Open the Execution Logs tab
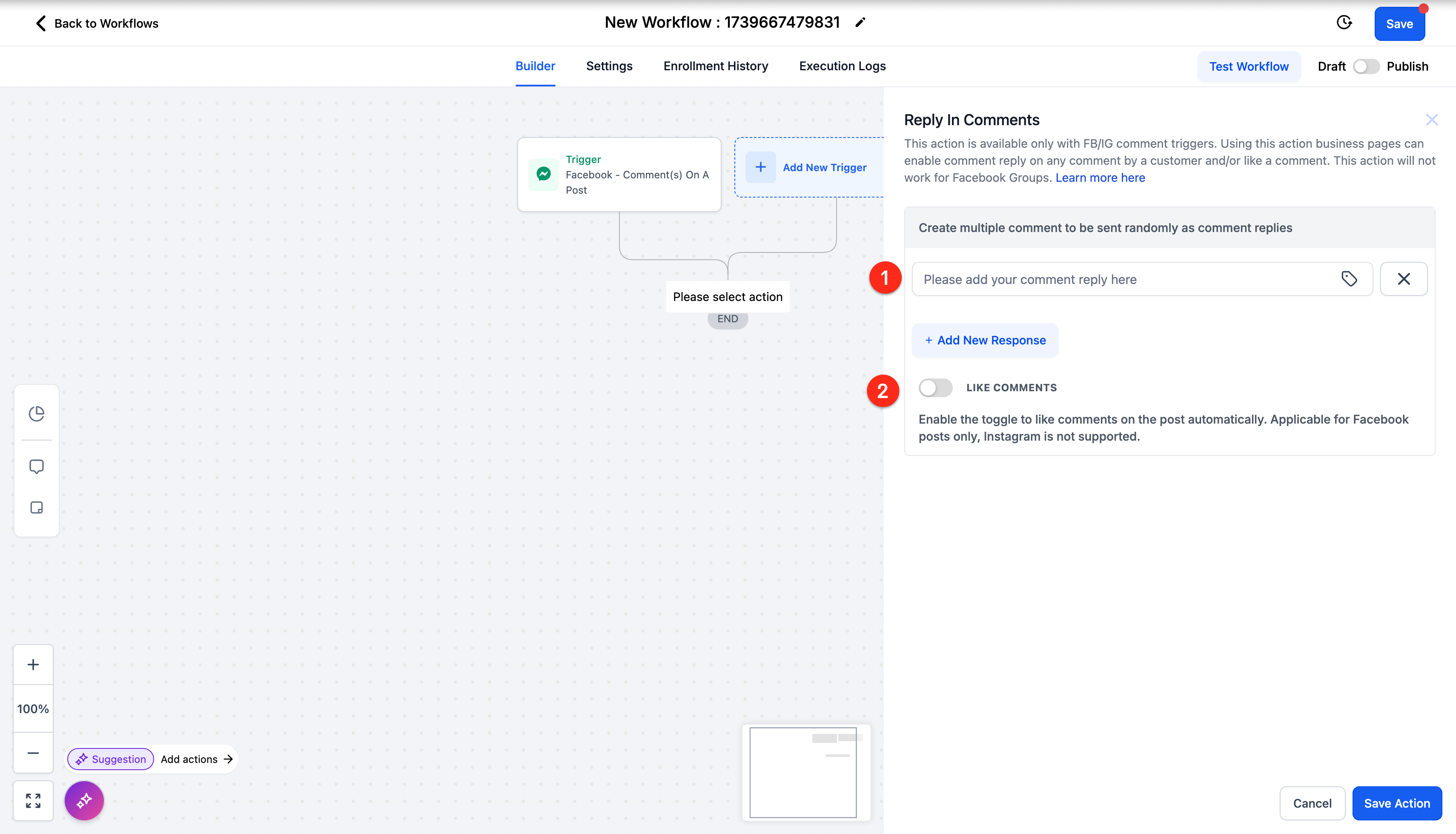This screenshot has width=1456, height=834. (x=842, y=66)
